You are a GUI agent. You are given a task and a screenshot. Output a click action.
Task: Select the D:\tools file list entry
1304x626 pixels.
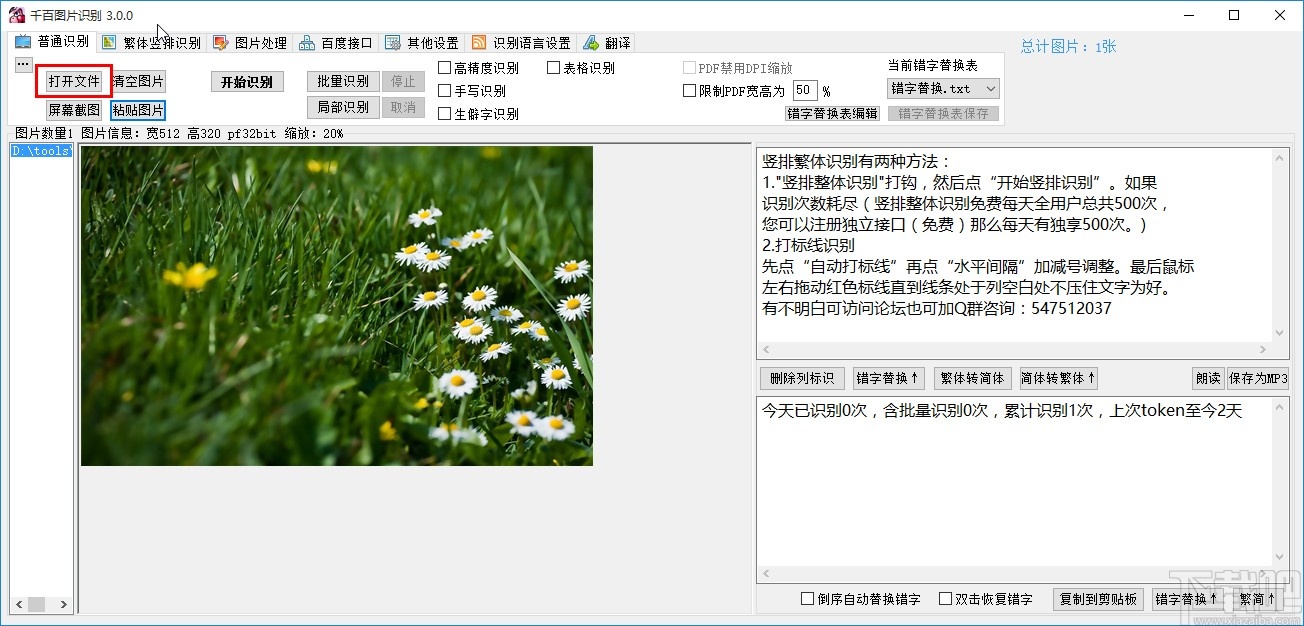pos(41,151)
